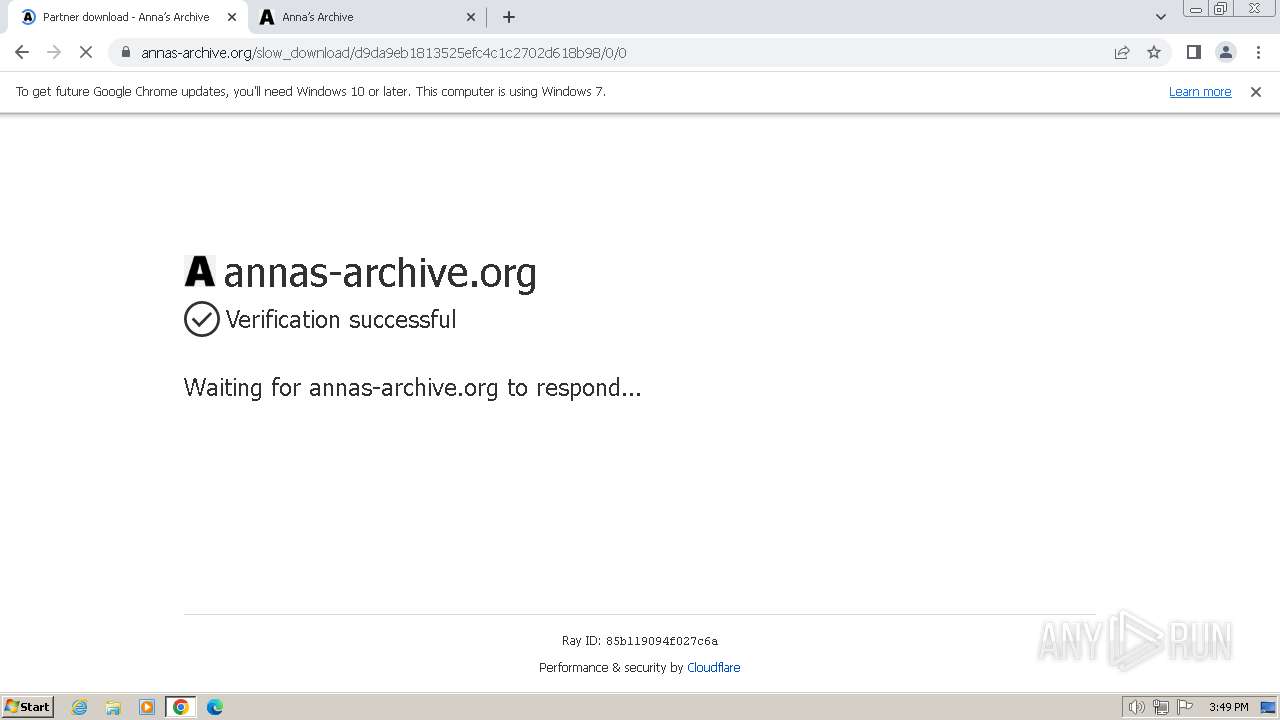This screenshot has height=720, width=1280.
Task: Open the network status tray icon
Action: (x=1161, y=707)
